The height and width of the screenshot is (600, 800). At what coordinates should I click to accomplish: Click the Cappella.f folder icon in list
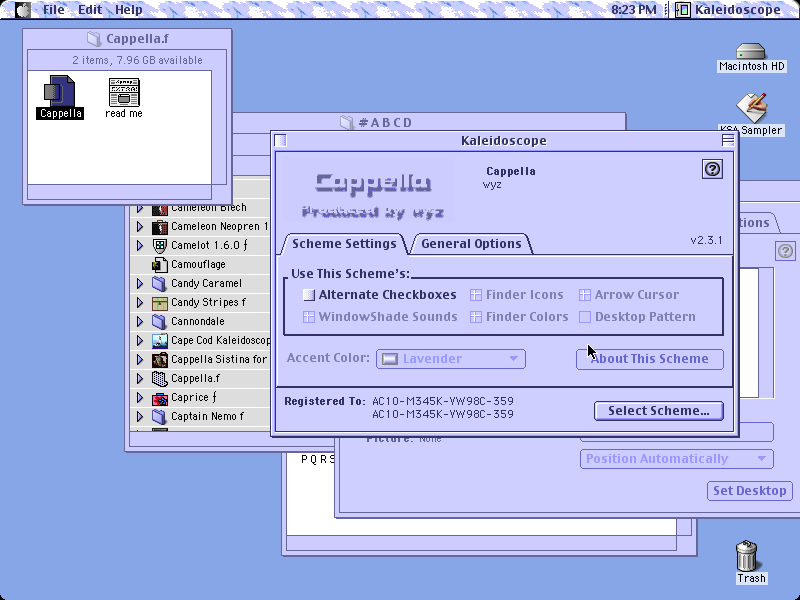[x=160, y=379]
